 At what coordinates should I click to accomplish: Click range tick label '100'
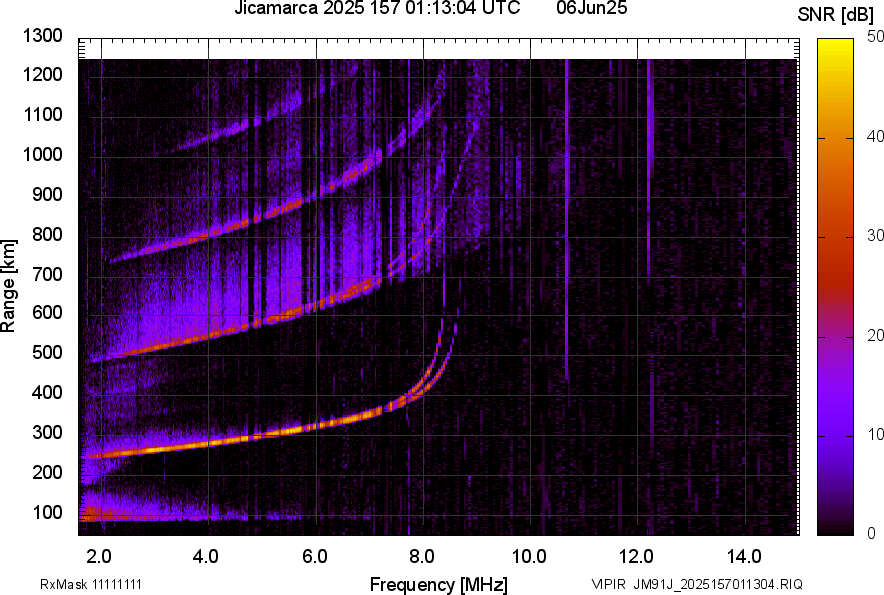pos(47,512)
